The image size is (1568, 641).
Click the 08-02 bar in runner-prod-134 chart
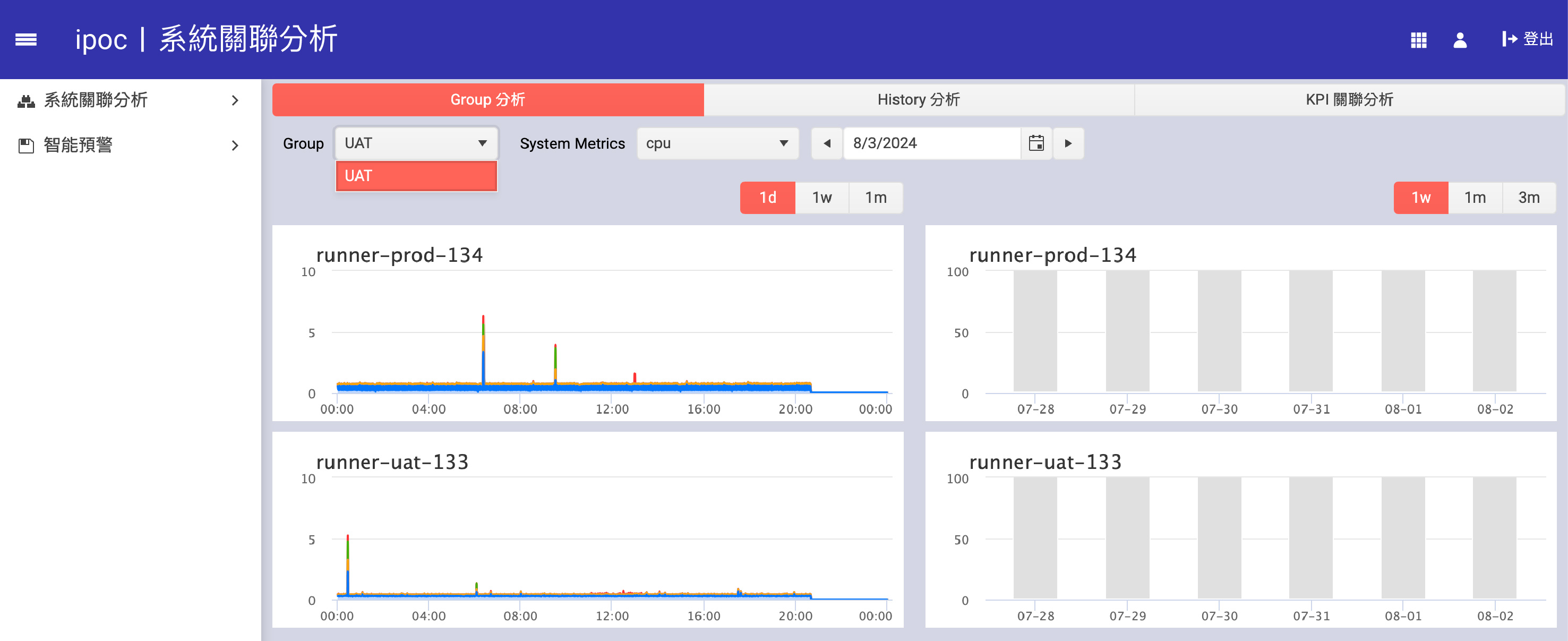click(1494, 331)
